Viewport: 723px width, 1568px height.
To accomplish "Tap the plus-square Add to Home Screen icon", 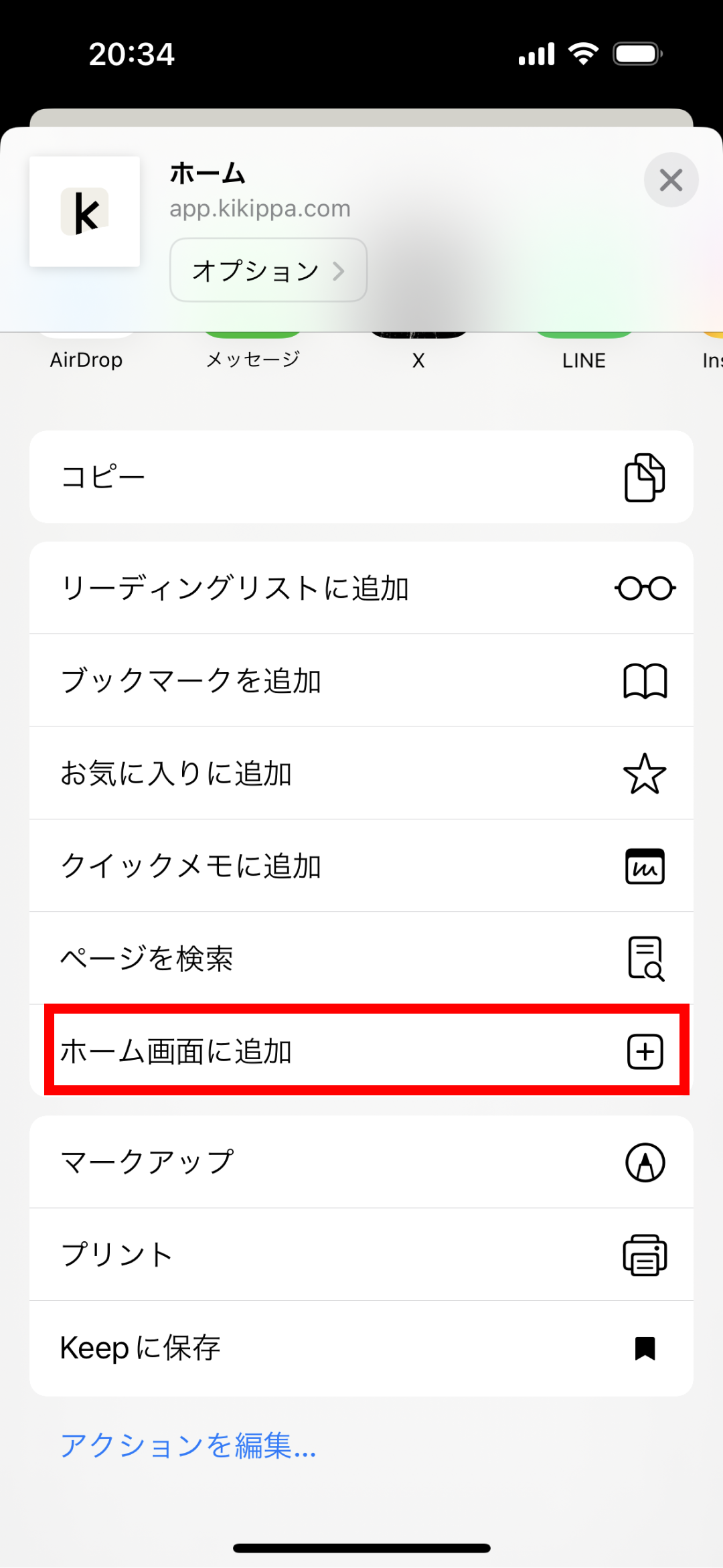I will (x=643, y=1051).
